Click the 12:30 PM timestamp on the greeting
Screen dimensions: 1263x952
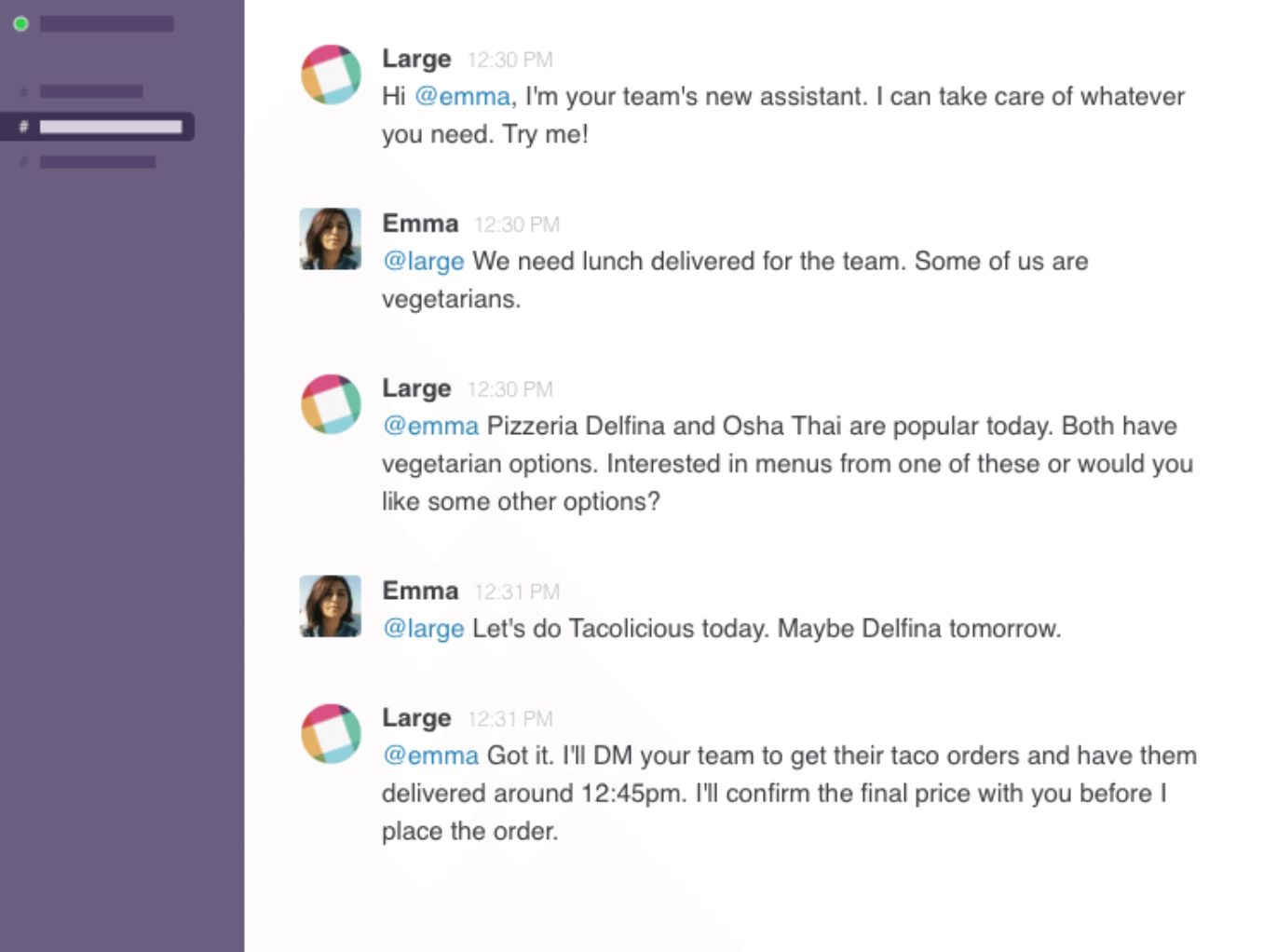[x=511, y=59]
